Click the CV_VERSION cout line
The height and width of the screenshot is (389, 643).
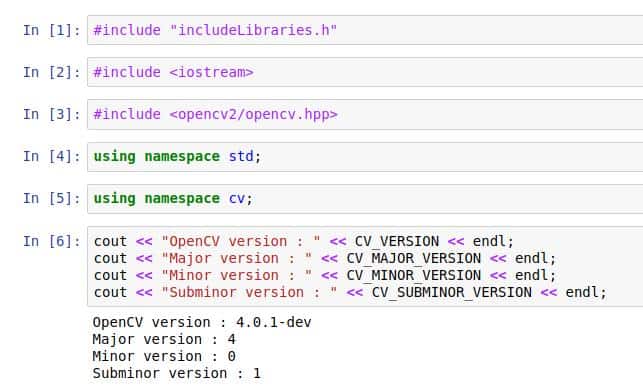(303, 241)
